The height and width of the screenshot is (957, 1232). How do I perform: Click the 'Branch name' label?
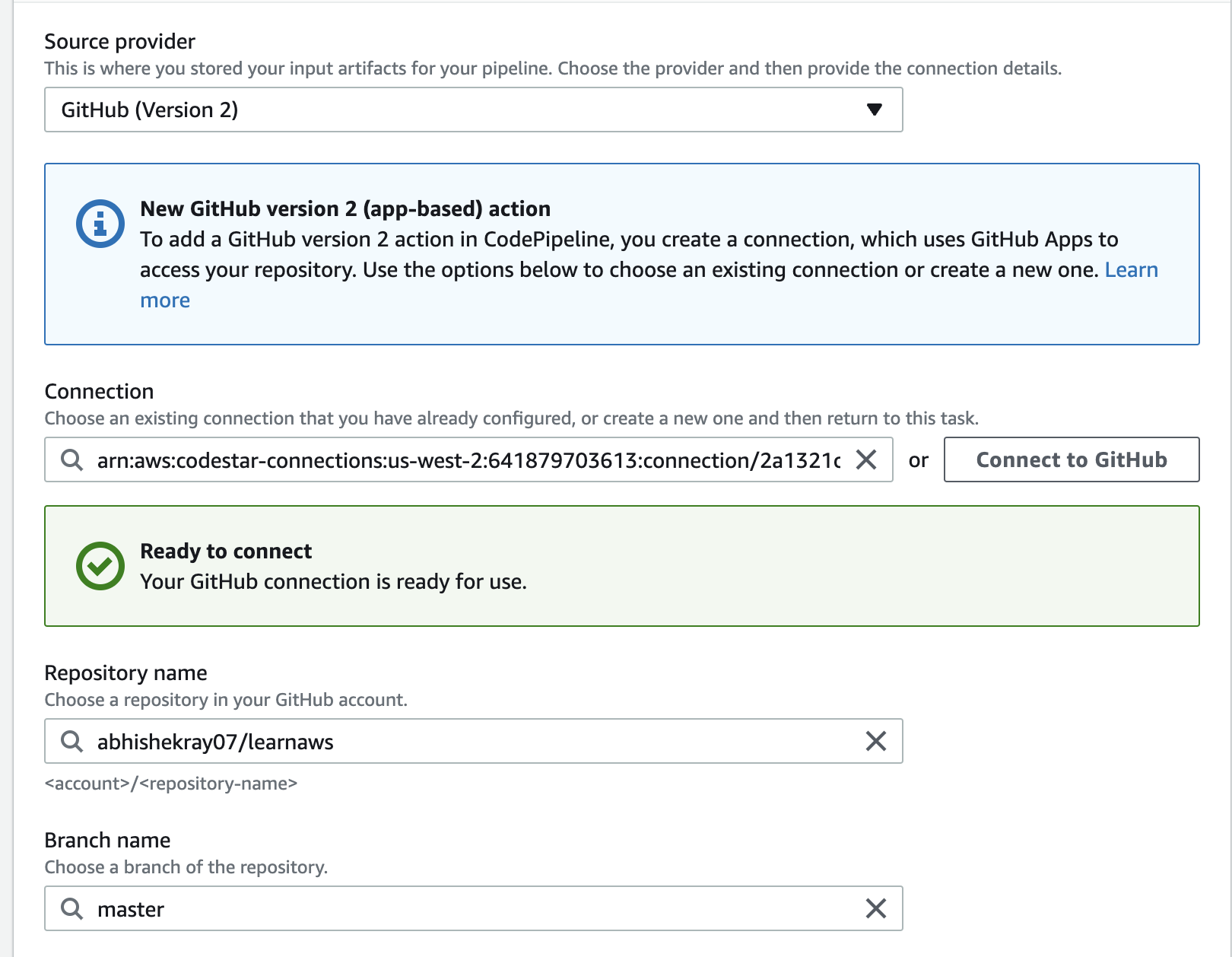108,840
